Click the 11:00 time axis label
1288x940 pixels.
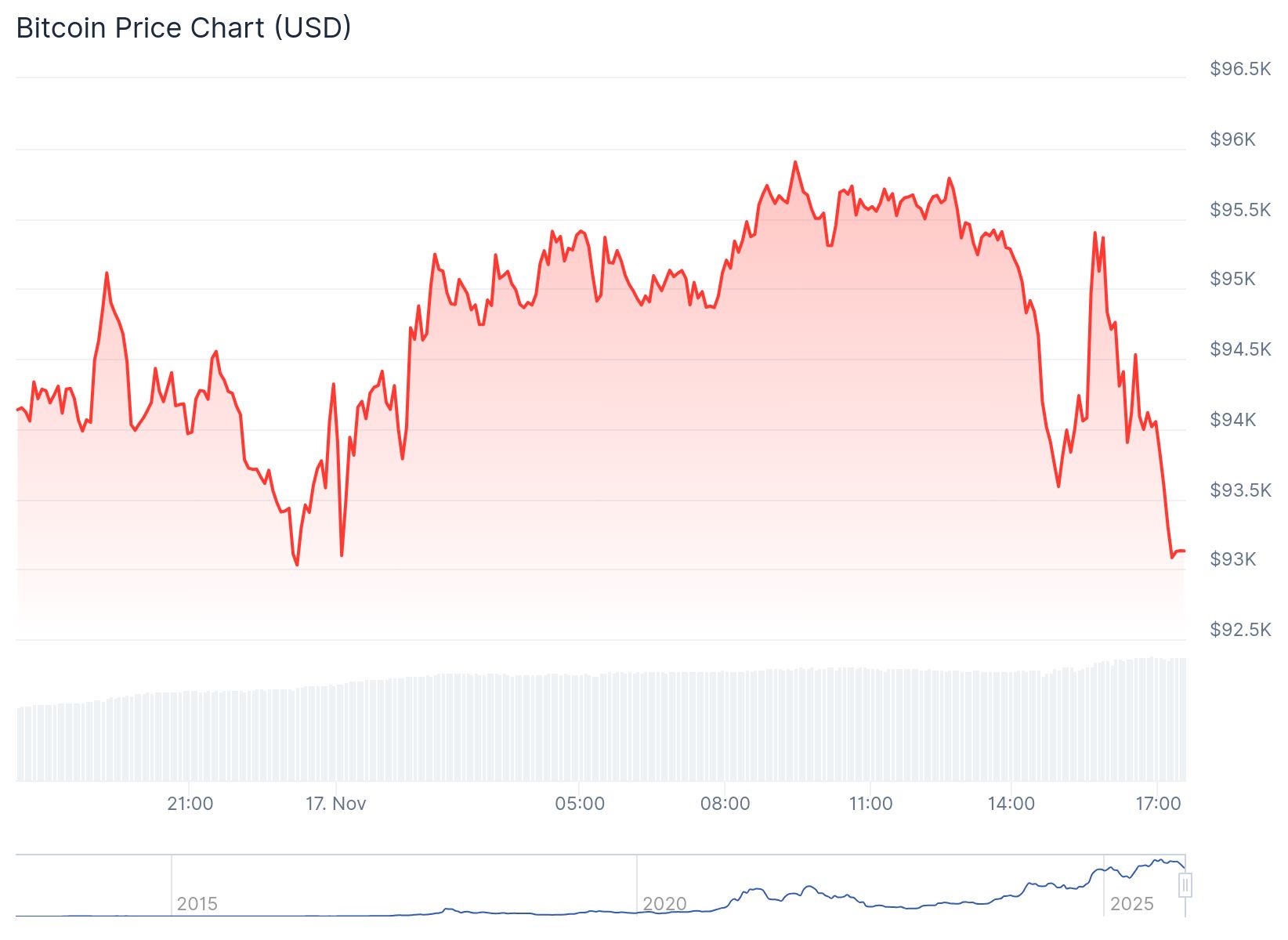coord(870,804)
